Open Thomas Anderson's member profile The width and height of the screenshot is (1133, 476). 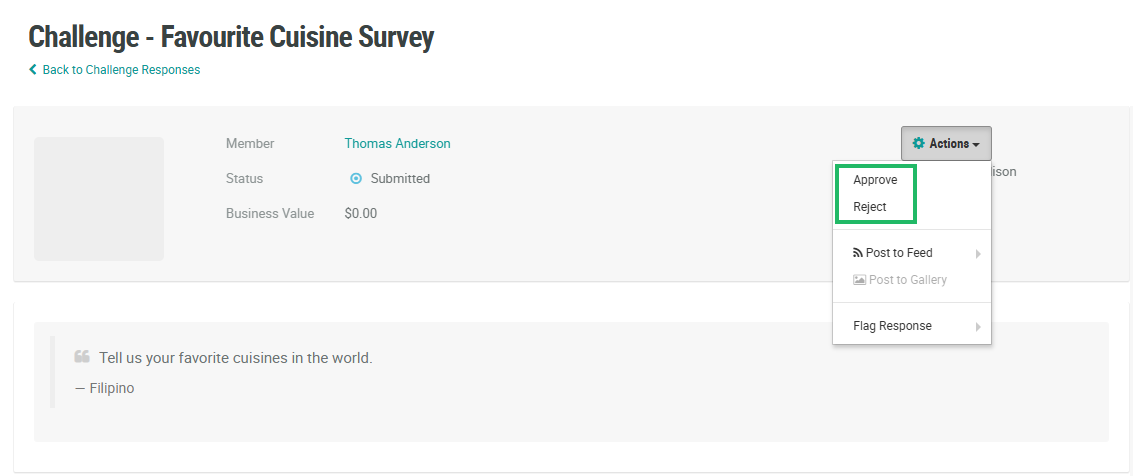click(x=397, y=144)
